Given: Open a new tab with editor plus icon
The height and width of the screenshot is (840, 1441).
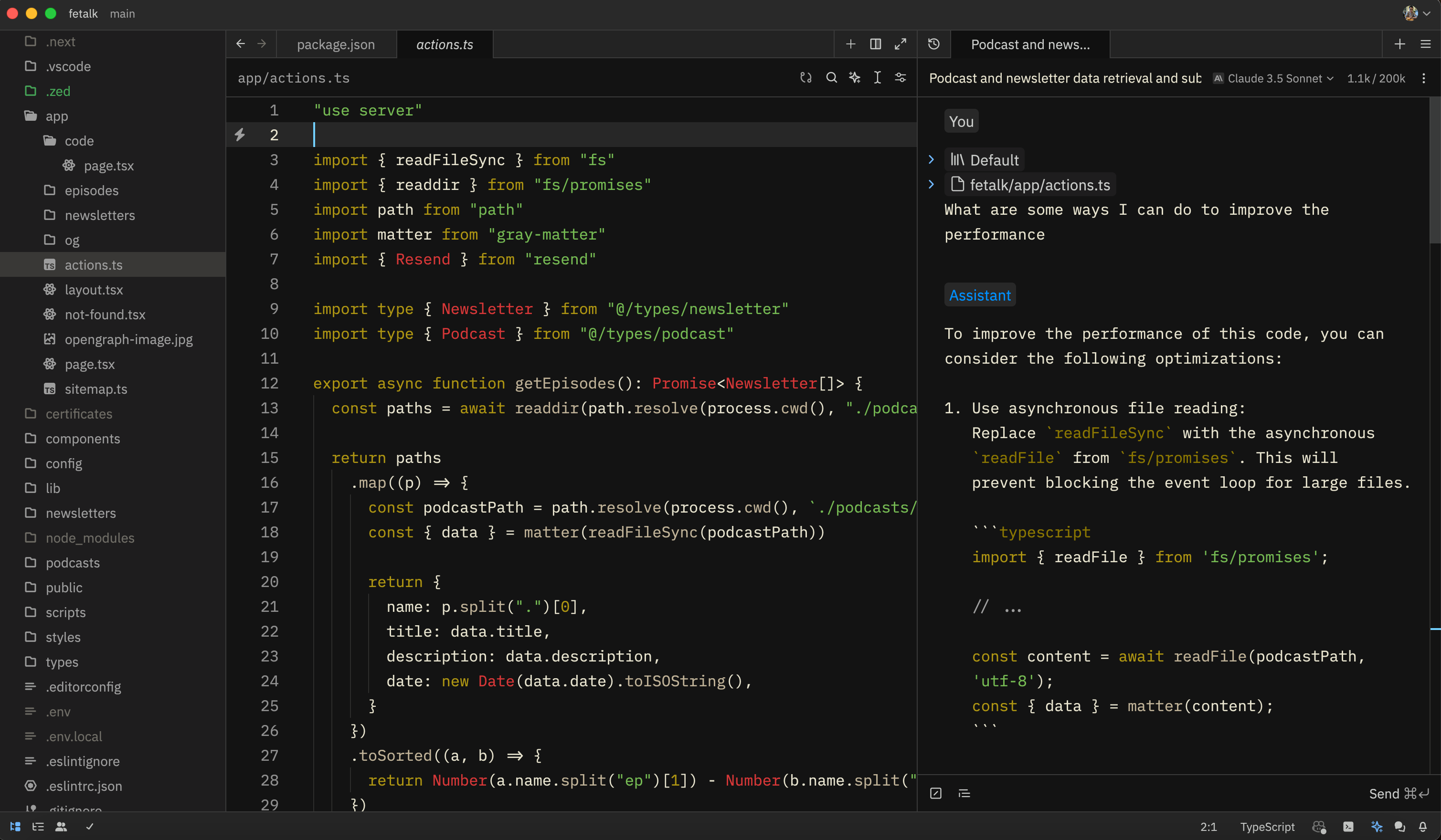Looking at the screenshot, I should (x=850, y=44).
